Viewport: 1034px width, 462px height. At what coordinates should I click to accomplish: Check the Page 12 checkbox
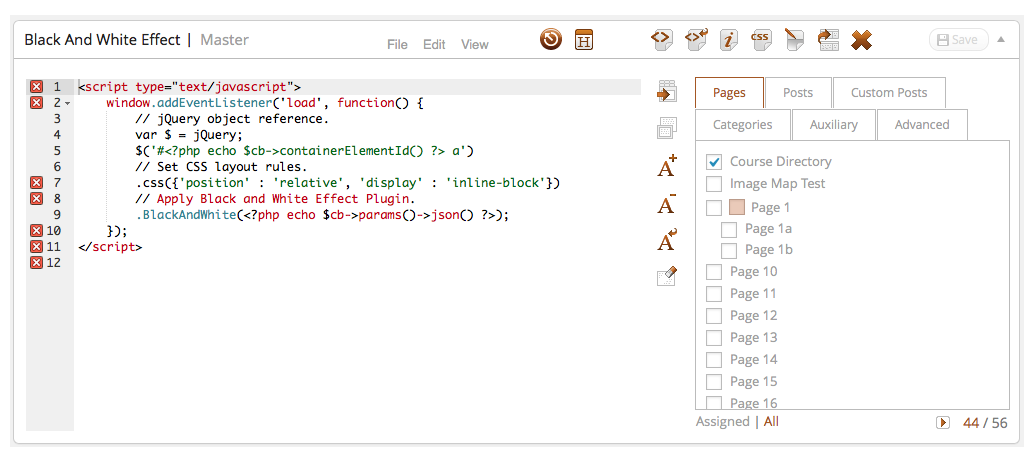[x=714, y=316]
